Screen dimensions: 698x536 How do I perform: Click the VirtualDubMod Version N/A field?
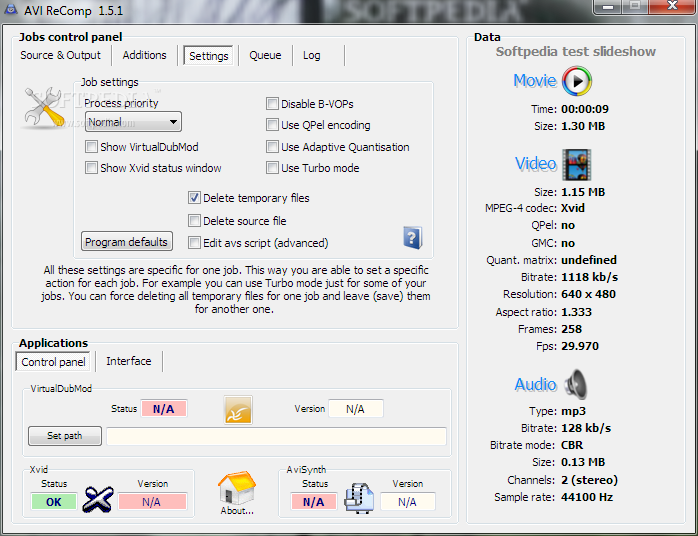point(355,409)
